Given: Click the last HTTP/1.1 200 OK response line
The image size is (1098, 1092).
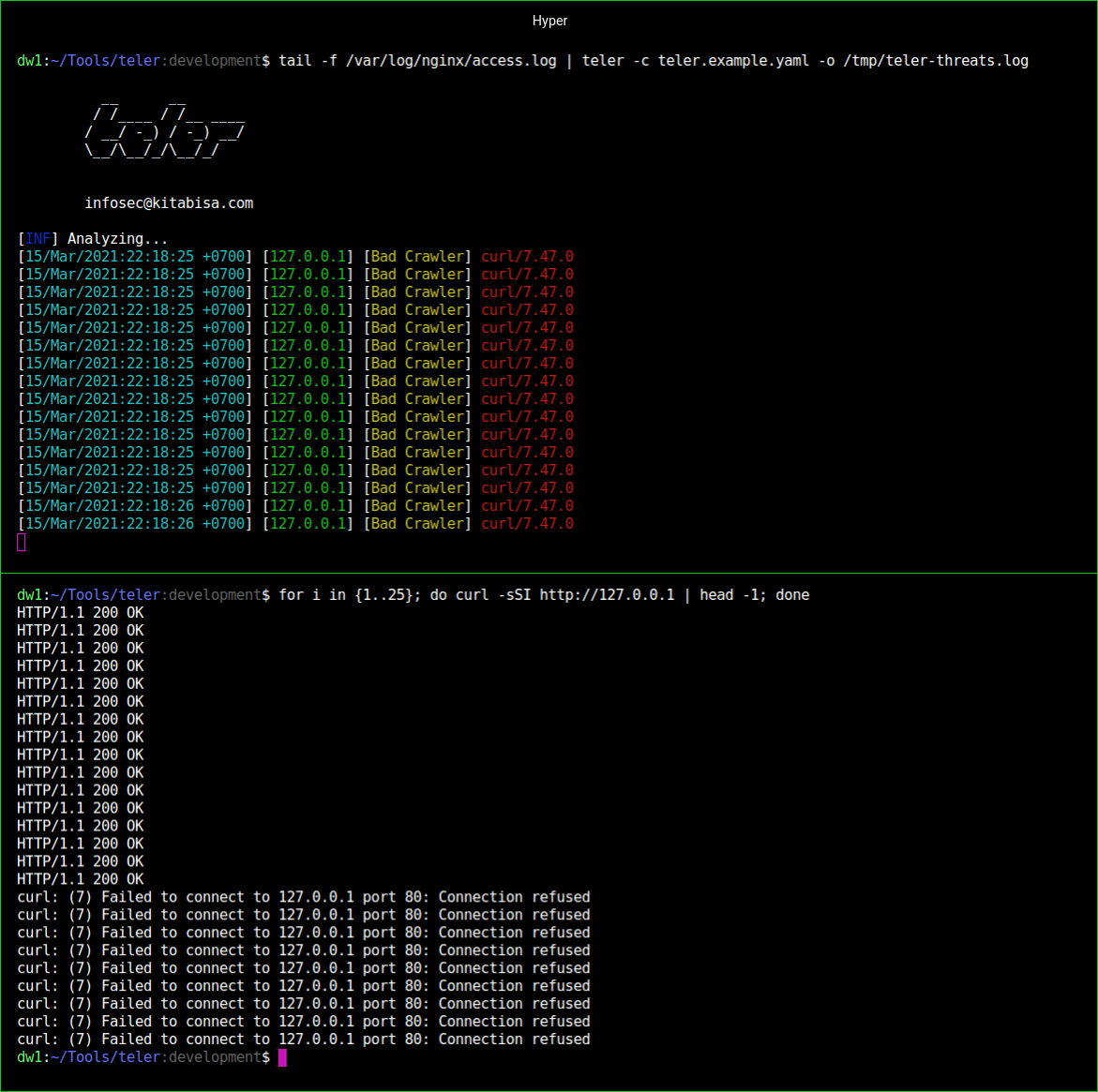Looking at the screenshot, I should point(81,879).
